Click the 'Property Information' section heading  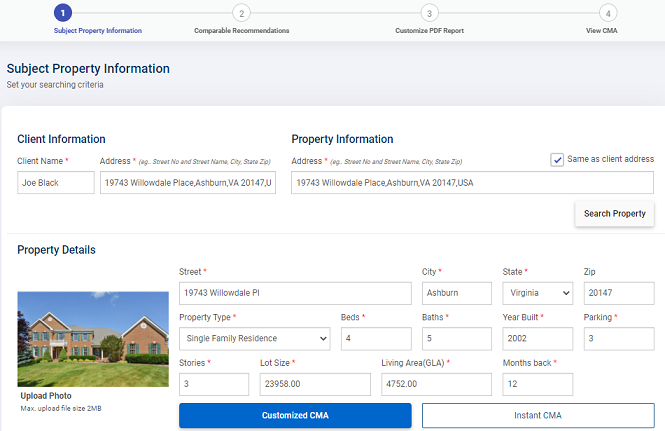point(342,139)
